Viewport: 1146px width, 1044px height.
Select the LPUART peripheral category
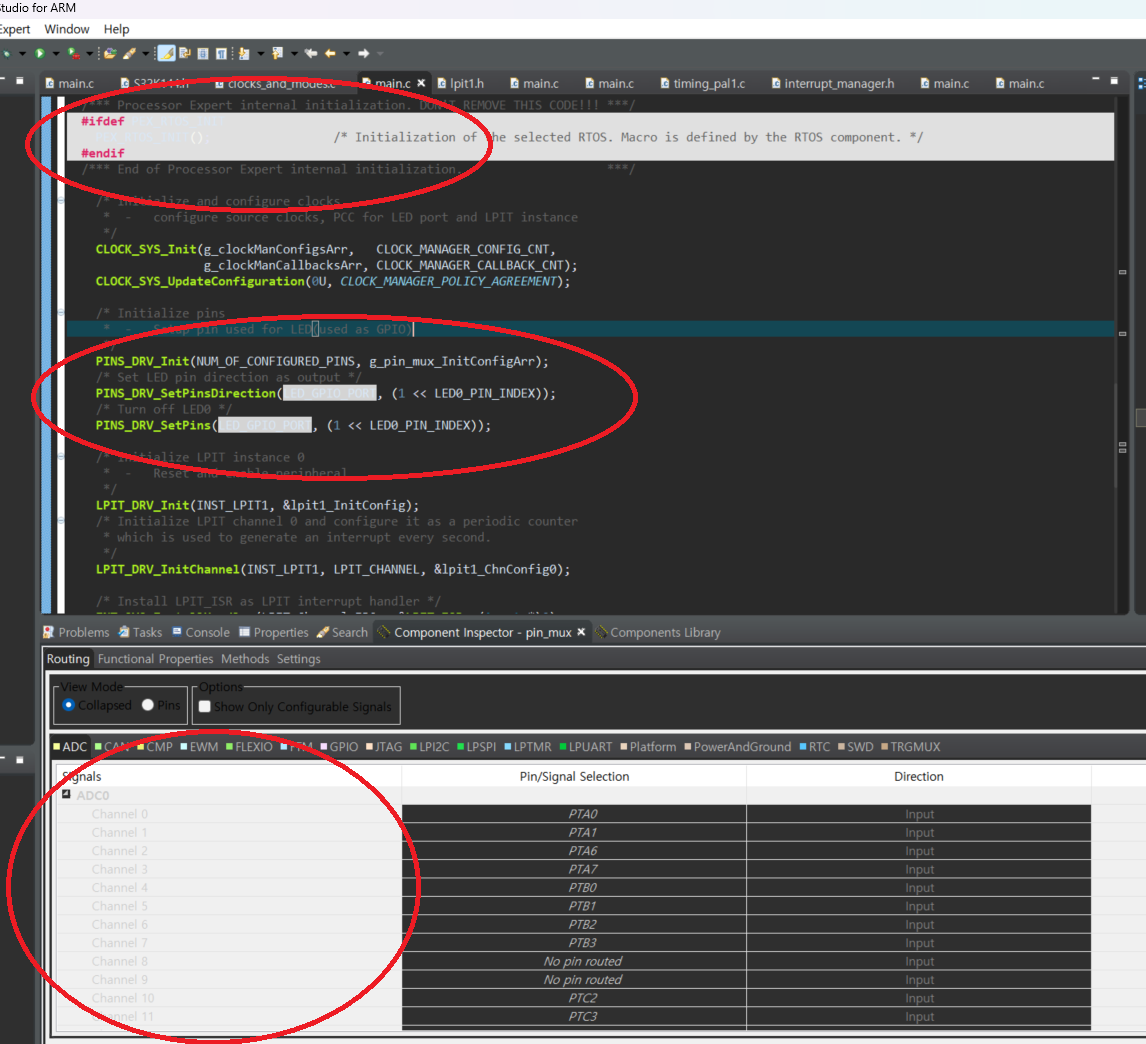coord(568,746)
